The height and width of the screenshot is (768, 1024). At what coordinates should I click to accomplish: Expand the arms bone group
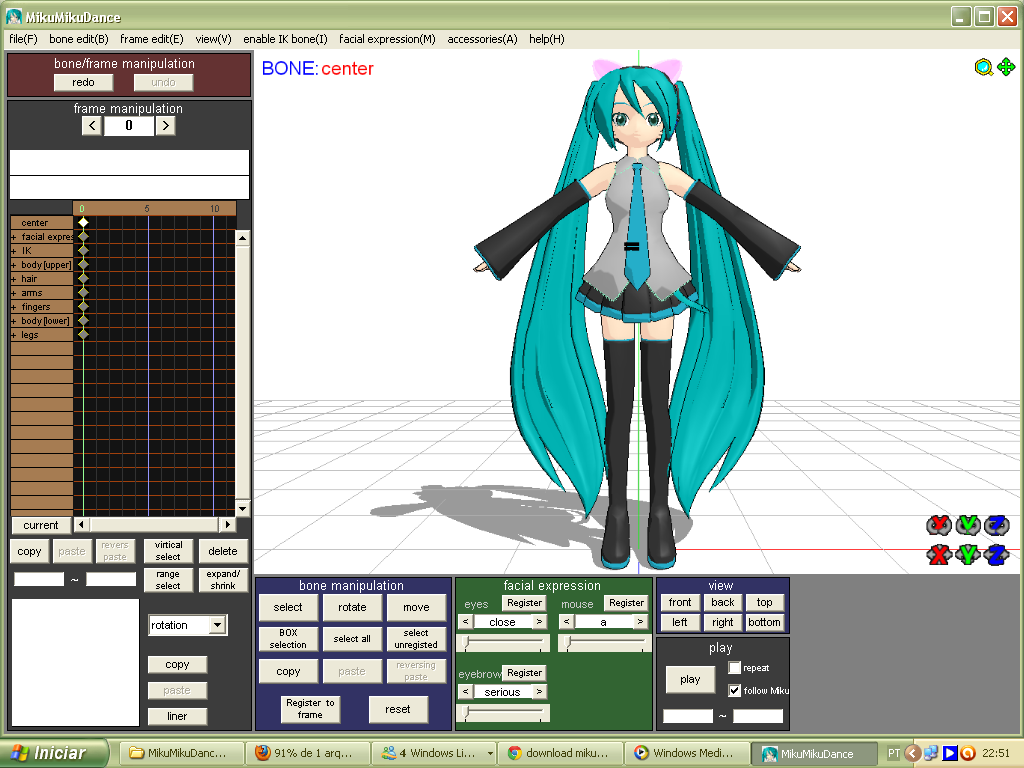point(14,293)
